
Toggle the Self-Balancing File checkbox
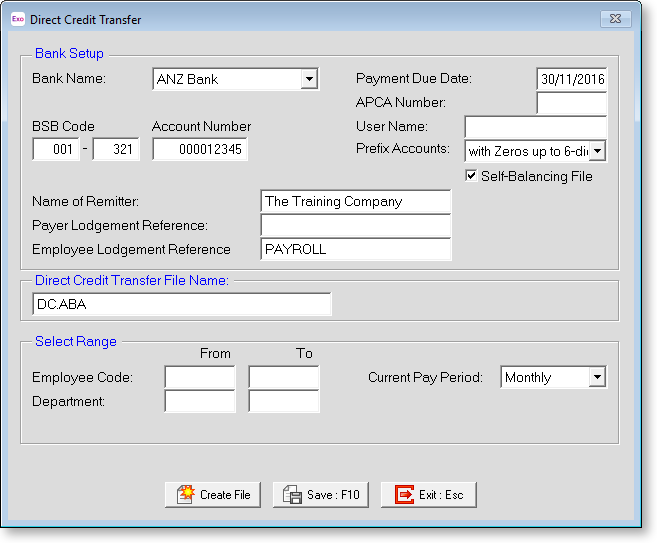click(472, 176)
